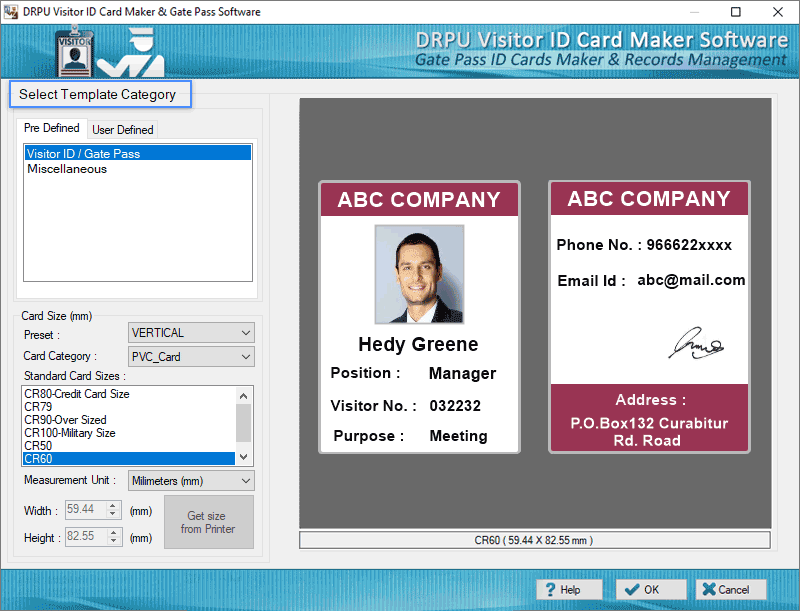Select Visitor ID / Gate Pass category
The height and width of the screenshot is (611, 800).
138,154
